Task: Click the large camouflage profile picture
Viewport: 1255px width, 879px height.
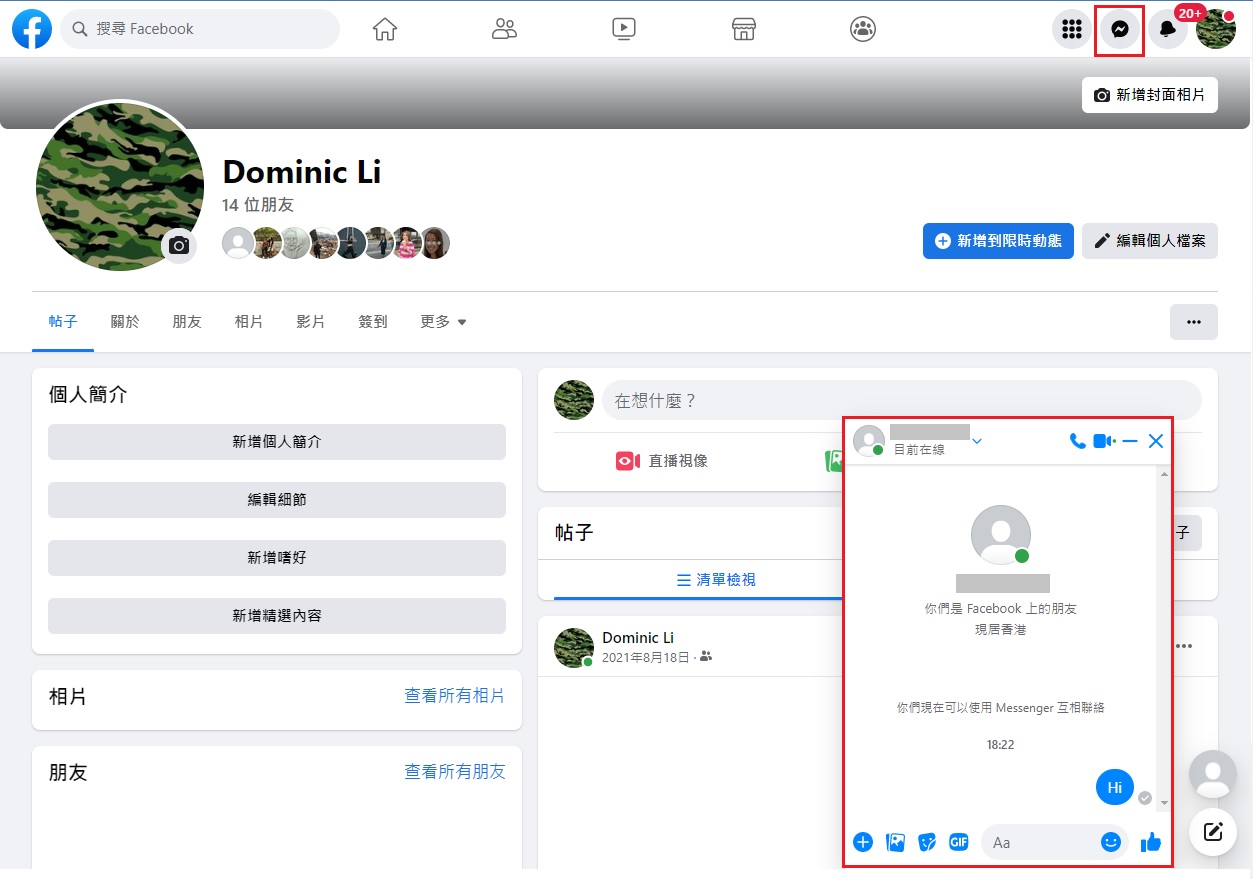Action: coord(119,187)
